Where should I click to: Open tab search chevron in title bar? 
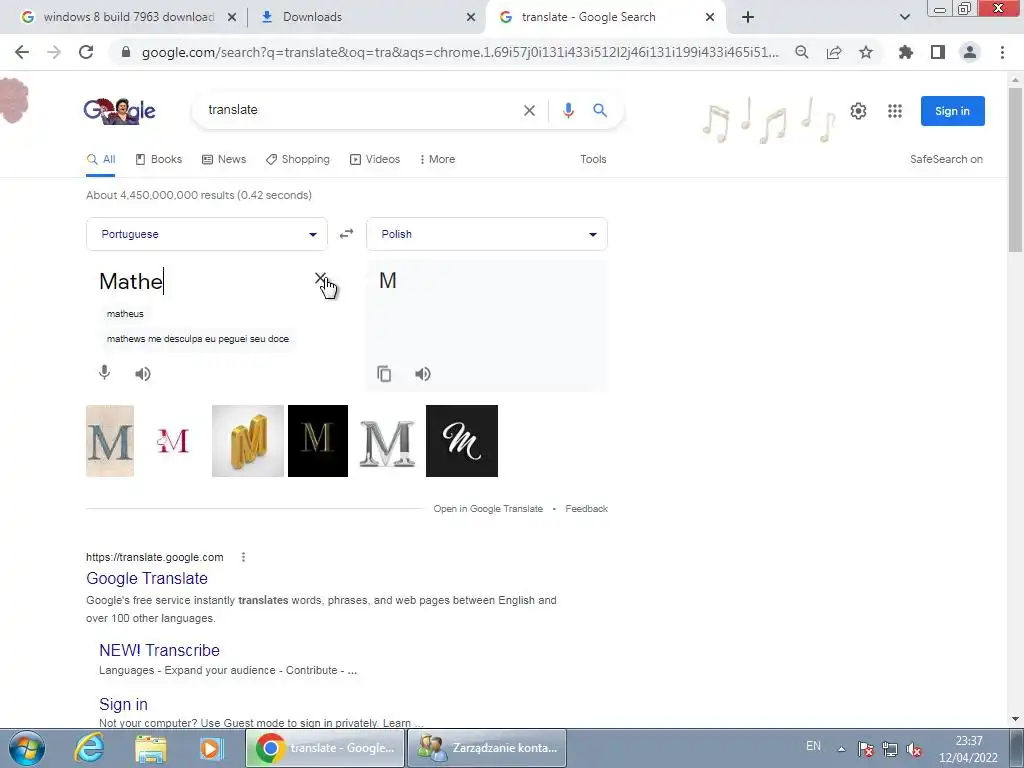point(904,17)
